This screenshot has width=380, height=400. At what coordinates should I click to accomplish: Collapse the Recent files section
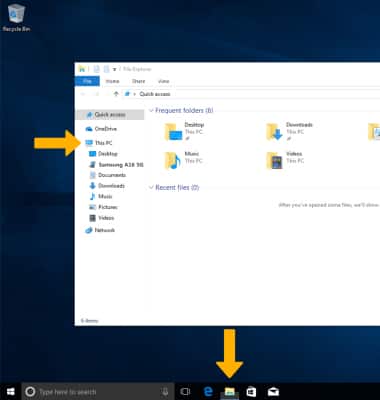[x=151, y=188]
